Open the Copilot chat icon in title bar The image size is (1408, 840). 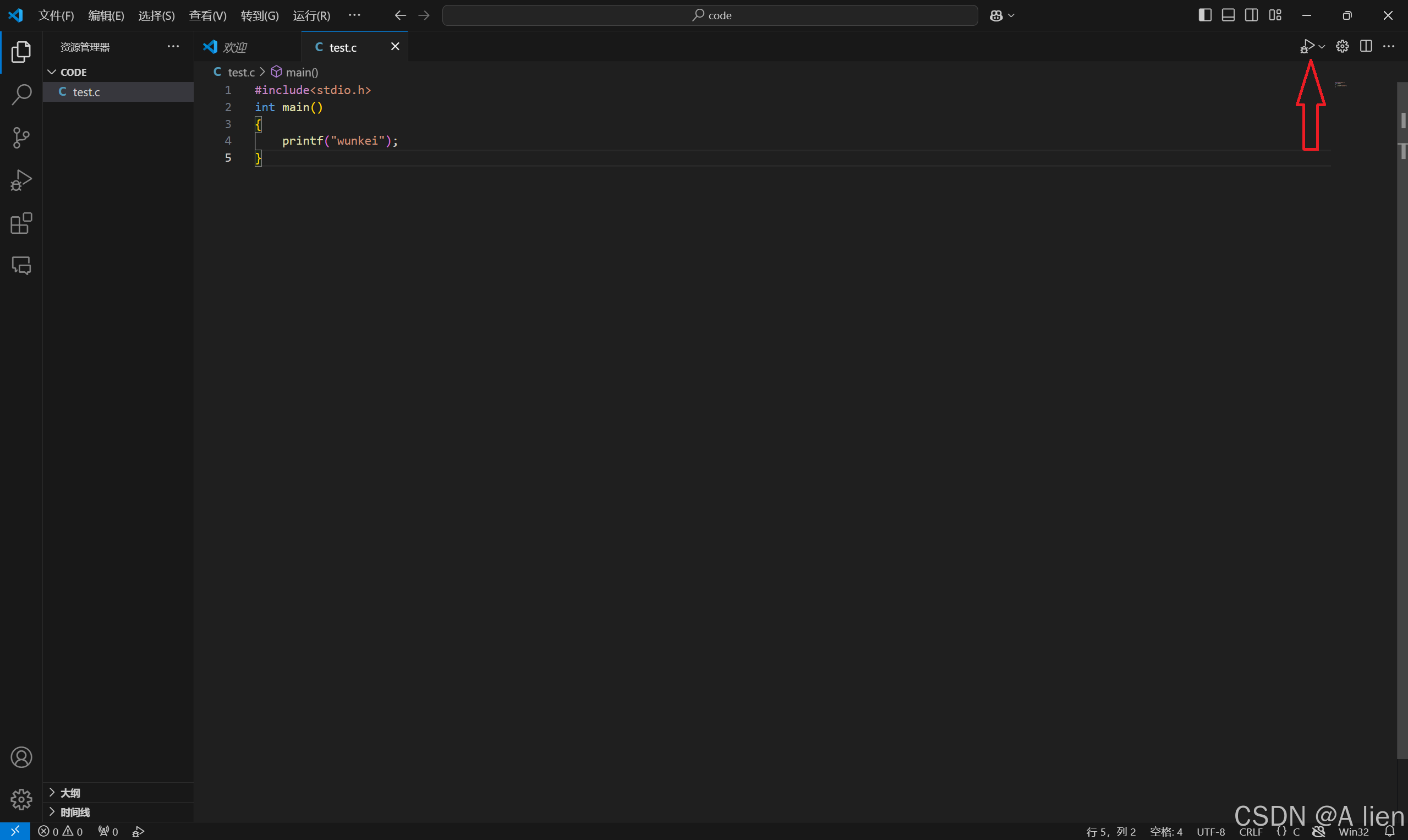[x=996, y=16]
